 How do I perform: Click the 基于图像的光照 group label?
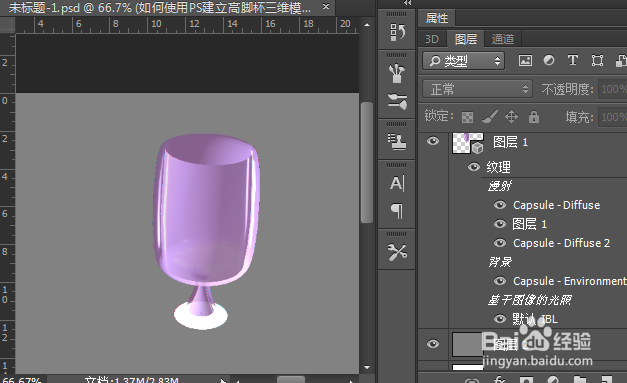click(x=529, y=300)
